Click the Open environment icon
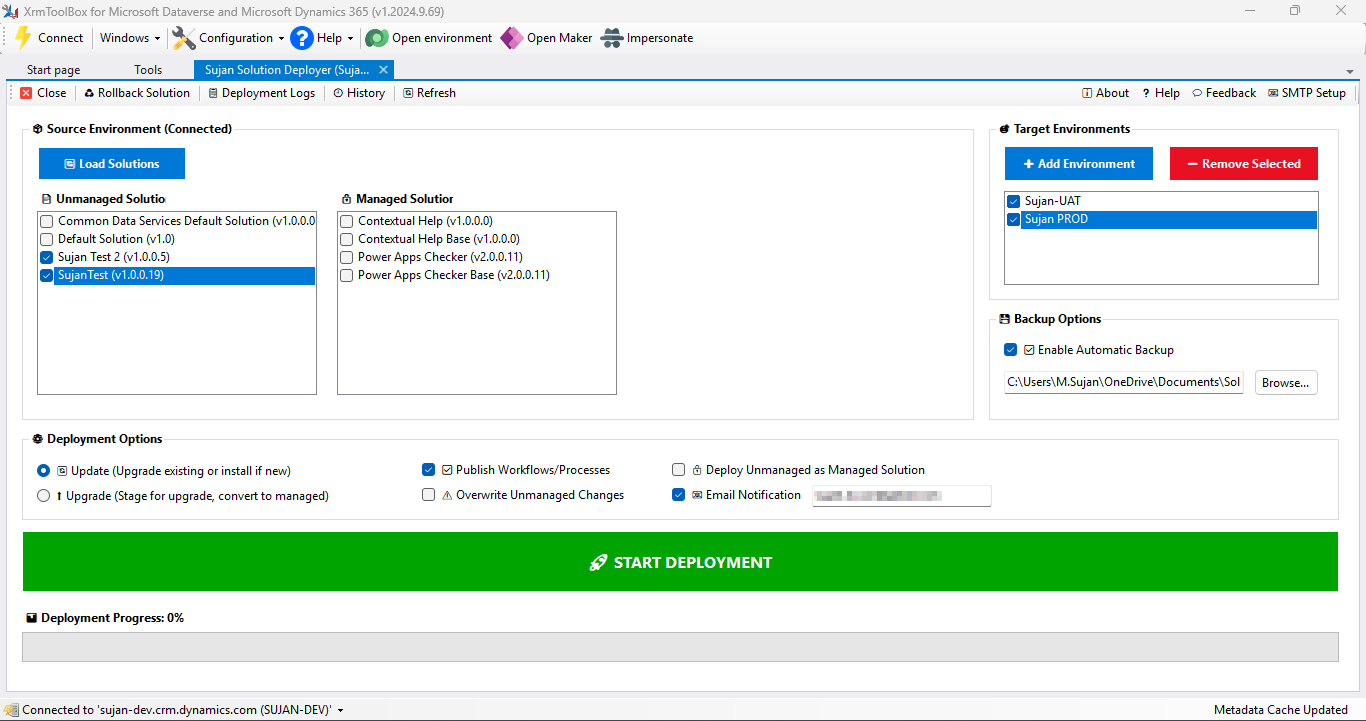Screen dimensions: 1366x721 click(376, 38)
